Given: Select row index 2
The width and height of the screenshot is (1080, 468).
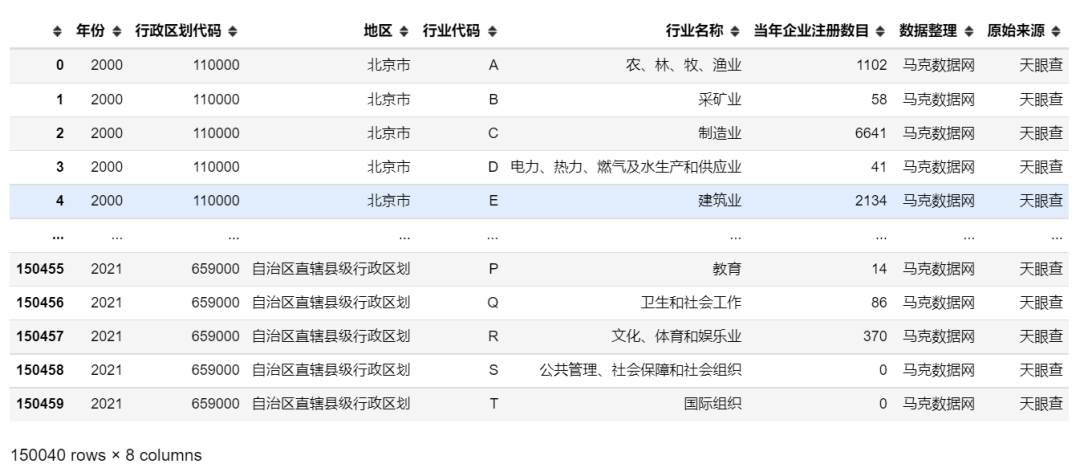Looking at the screenshot, I should [60, 133].
